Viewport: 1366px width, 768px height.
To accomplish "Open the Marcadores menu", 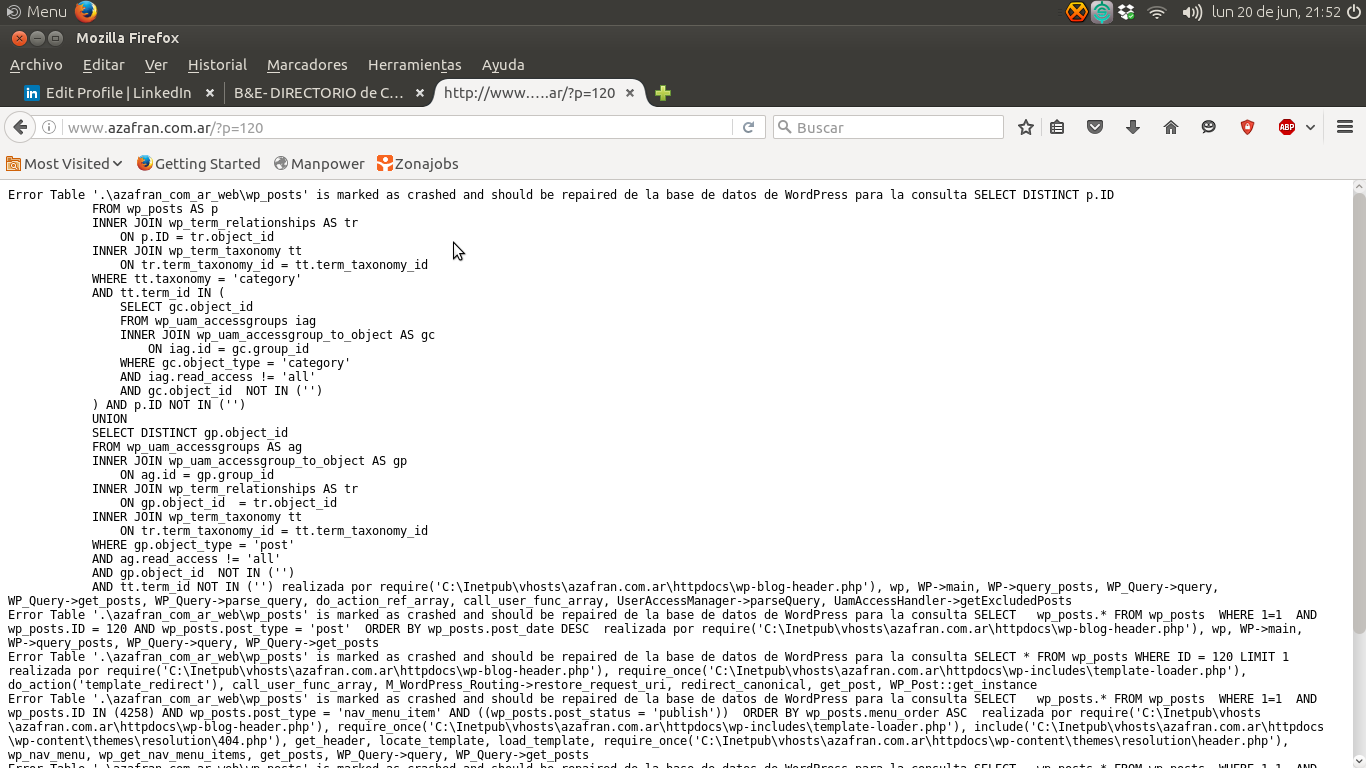I will click(307, 65).
